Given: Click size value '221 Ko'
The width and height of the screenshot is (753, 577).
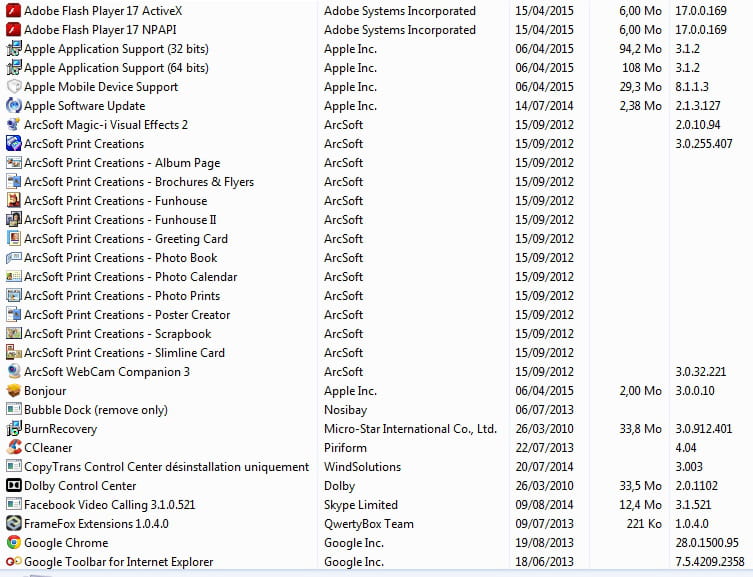Looking at the screenshot, I should pyautogui.click(x=644, y=524).
